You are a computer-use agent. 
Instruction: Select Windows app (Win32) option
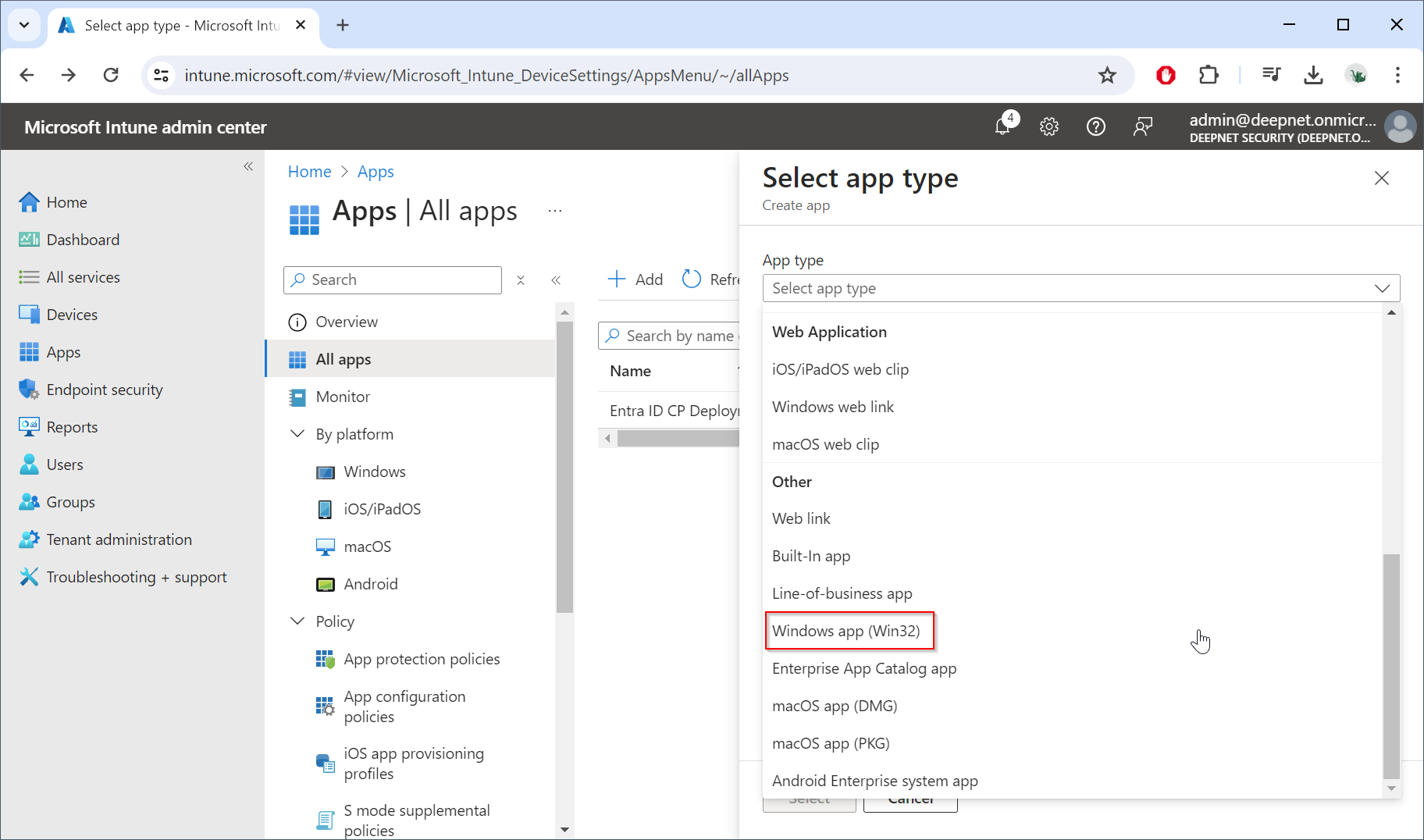point(846,631)
